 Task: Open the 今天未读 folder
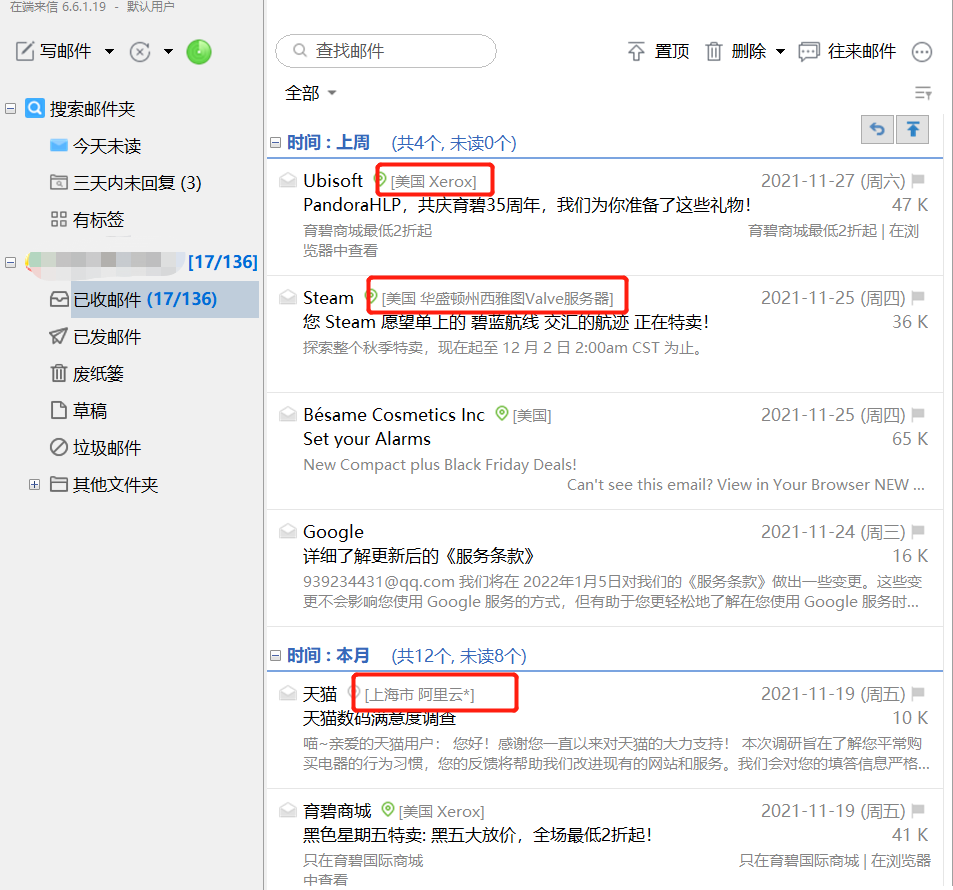(x=95, y=146)
